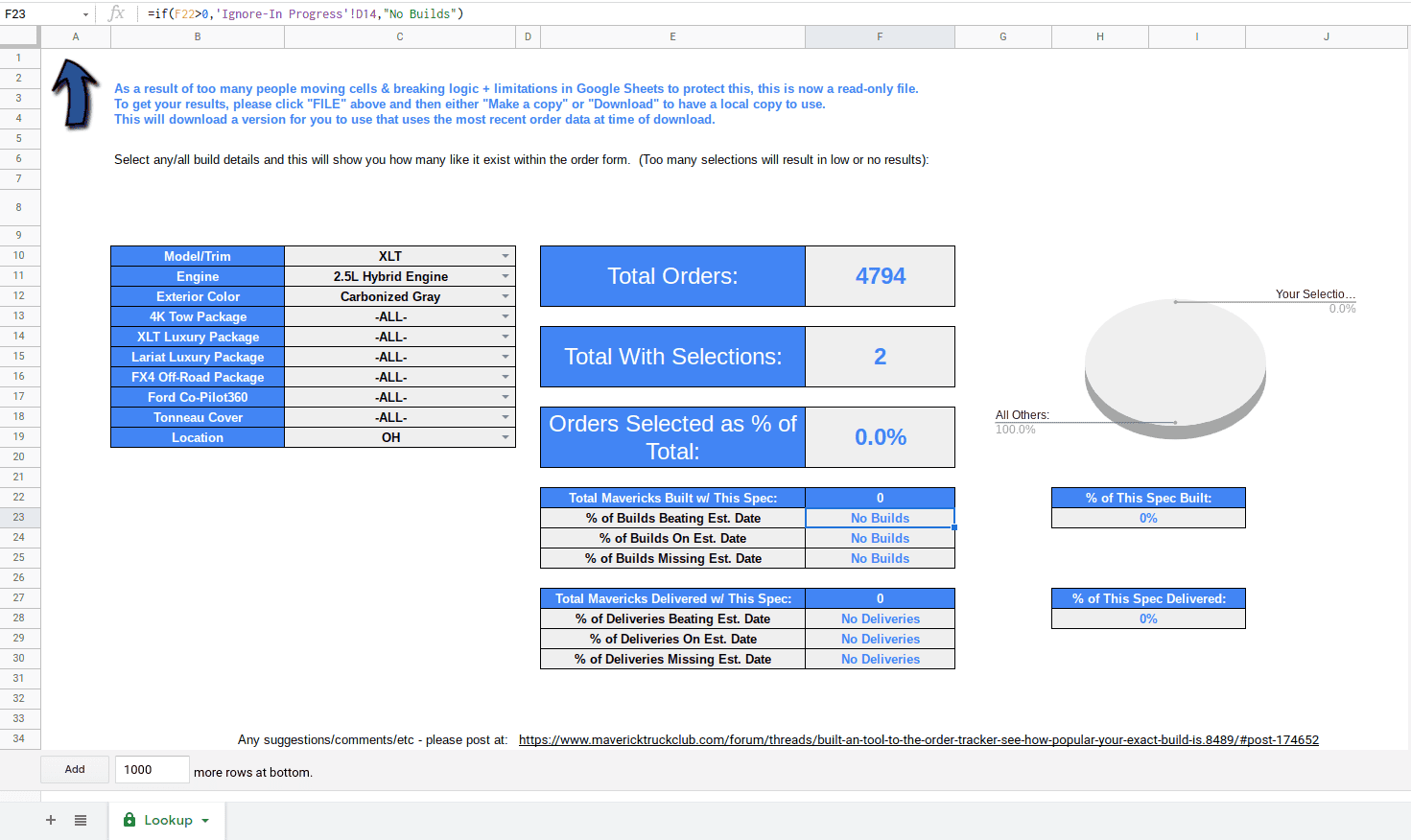Open the Tonneau Cover dropdown
Screen dimensions: 1411x840
pyautogui.click(x=506, y=417)
